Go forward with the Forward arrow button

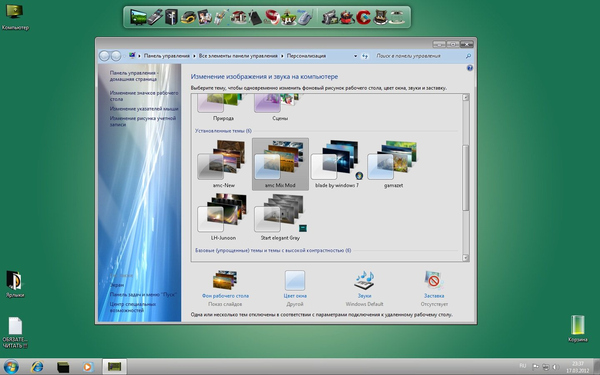[x=116, y=56]
